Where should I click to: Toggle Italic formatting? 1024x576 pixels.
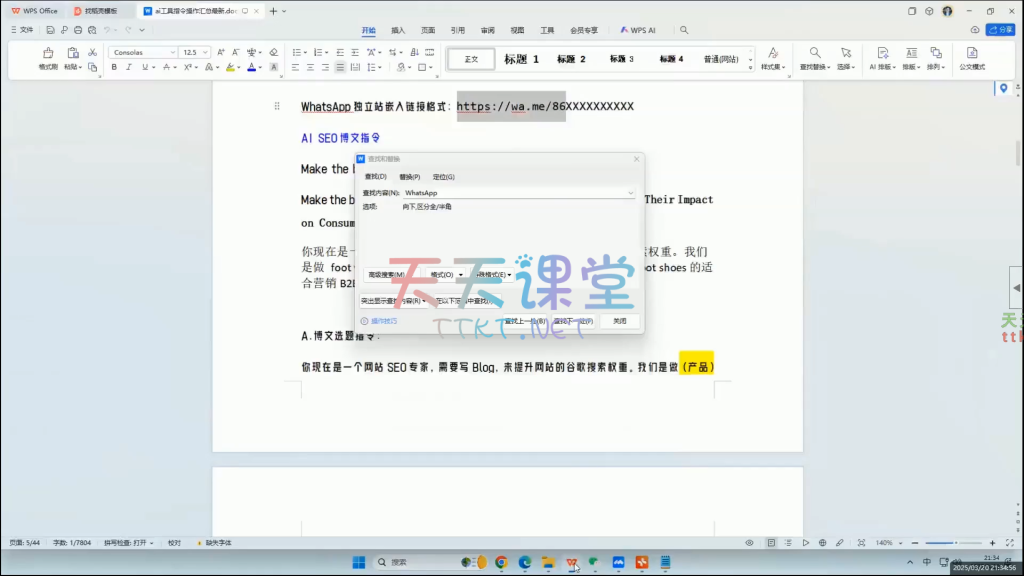[x=128, y=67]
